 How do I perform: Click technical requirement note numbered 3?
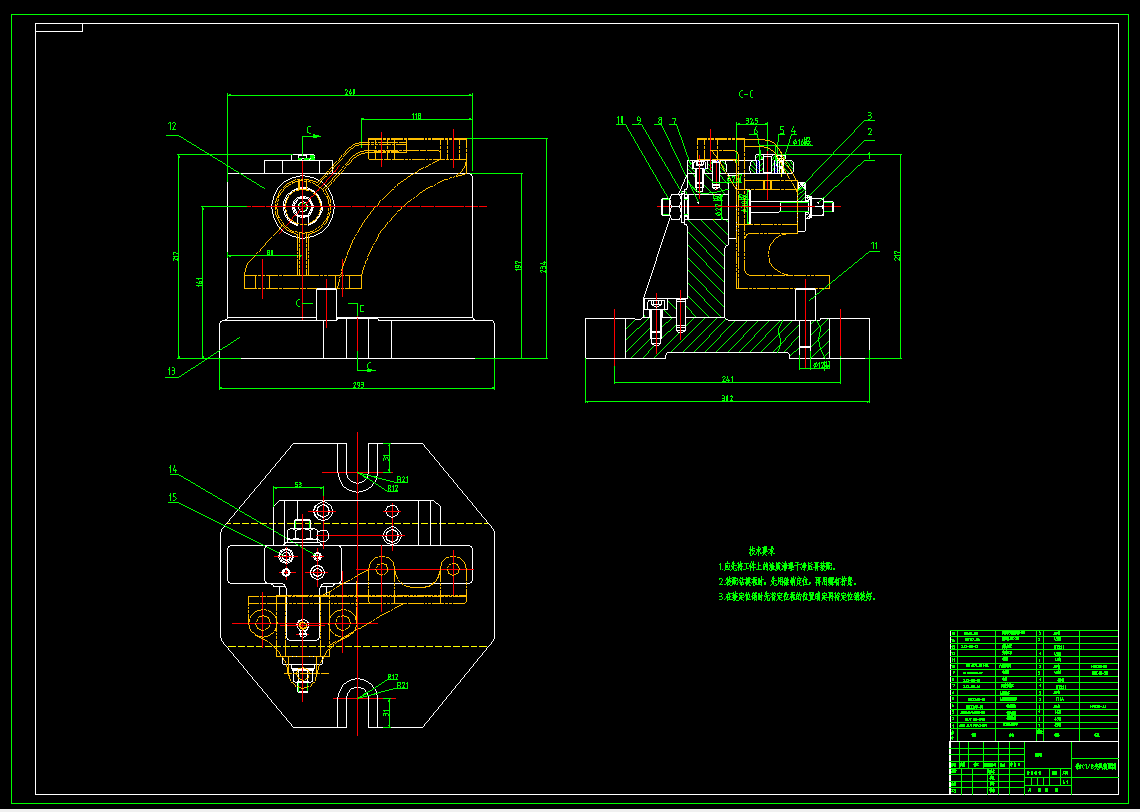point(797,596)
